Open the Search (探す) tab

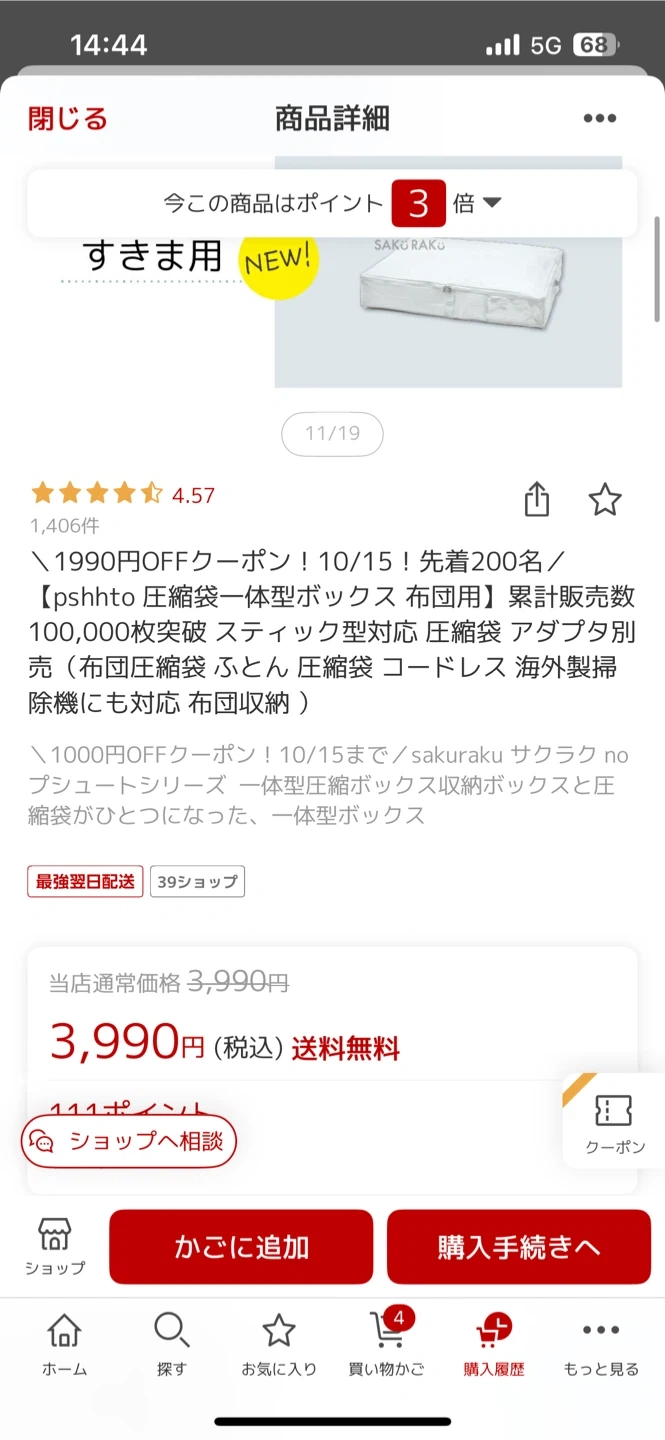pyautogui.click(x=171, y=1344)
